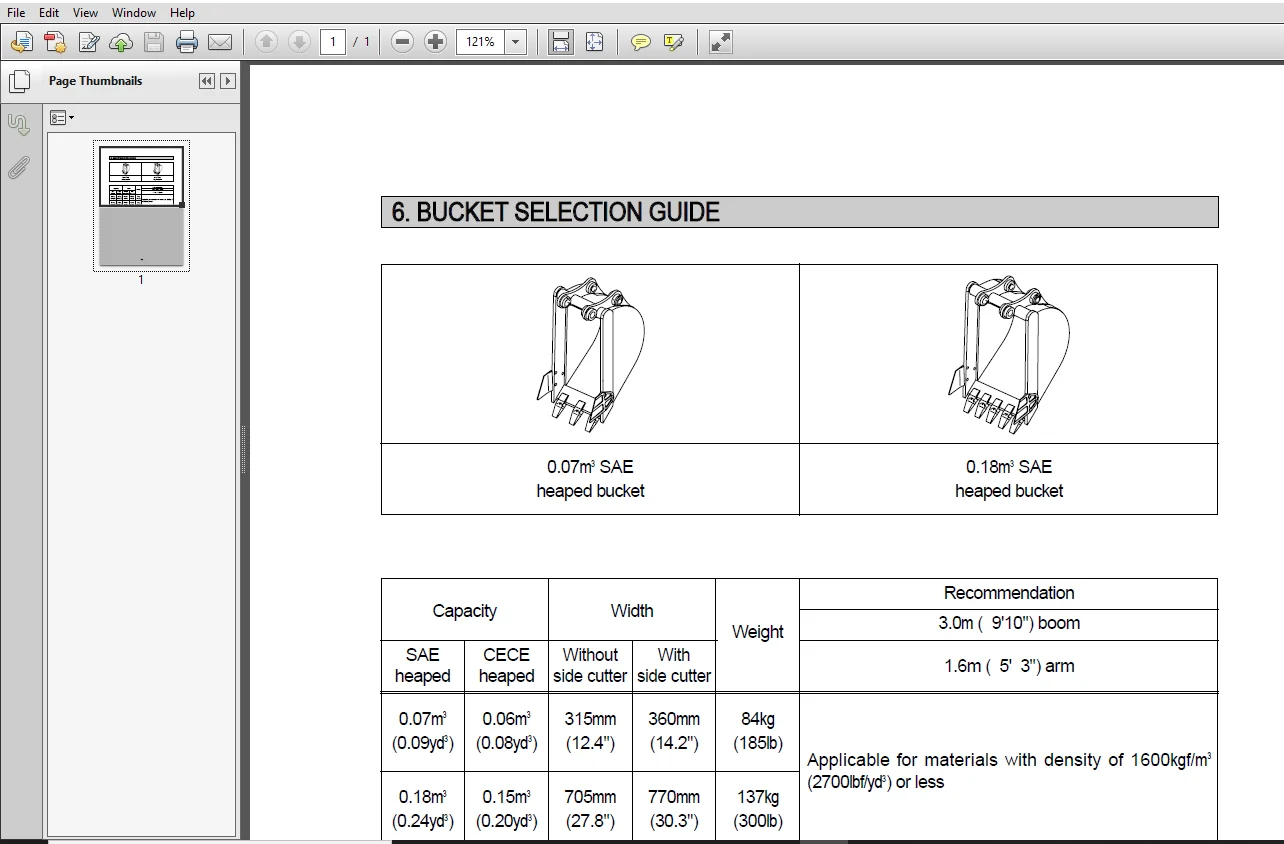
Task: Click the '0.18m³ SAE heaped bucket' caption
Action: pyautogui.click(x=1009, y=479)
